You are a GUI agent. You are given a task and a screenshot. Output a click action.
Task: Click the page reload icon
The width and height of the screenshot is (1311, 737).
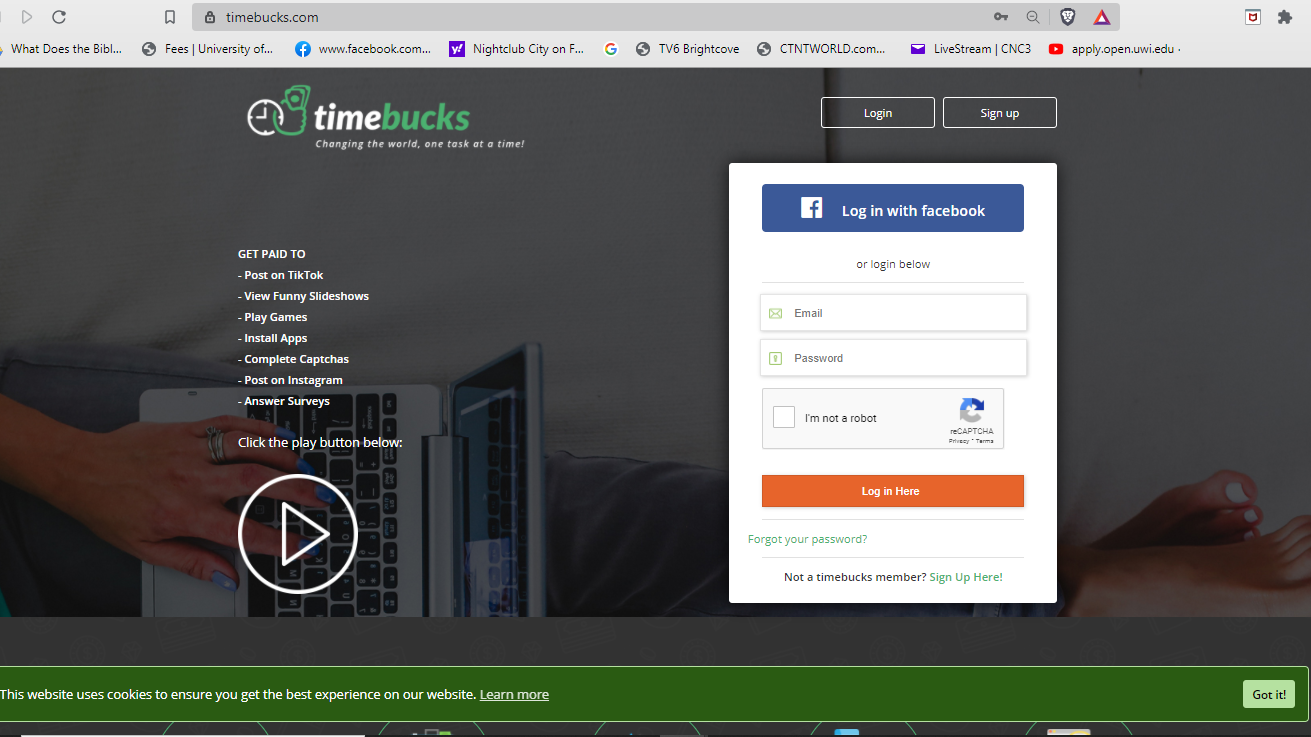click(59, 16)
